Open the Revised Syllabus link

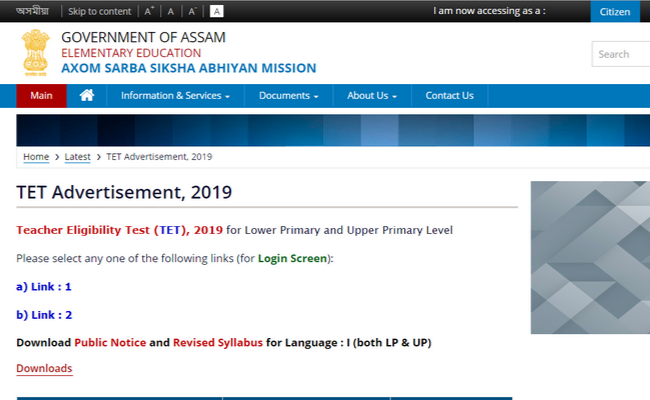pyautogui.click(x=217, y=343)
